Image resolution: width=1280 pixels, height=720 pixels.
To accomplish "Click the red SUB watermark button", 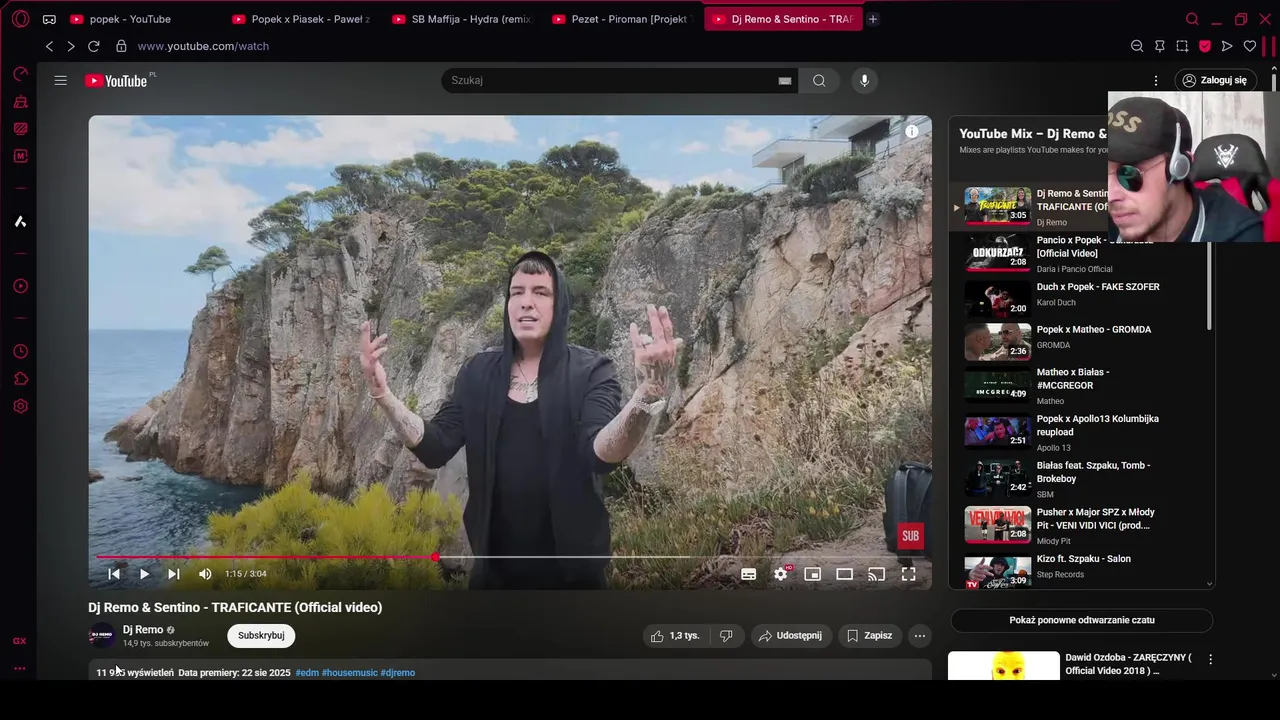I will (910, 536).
